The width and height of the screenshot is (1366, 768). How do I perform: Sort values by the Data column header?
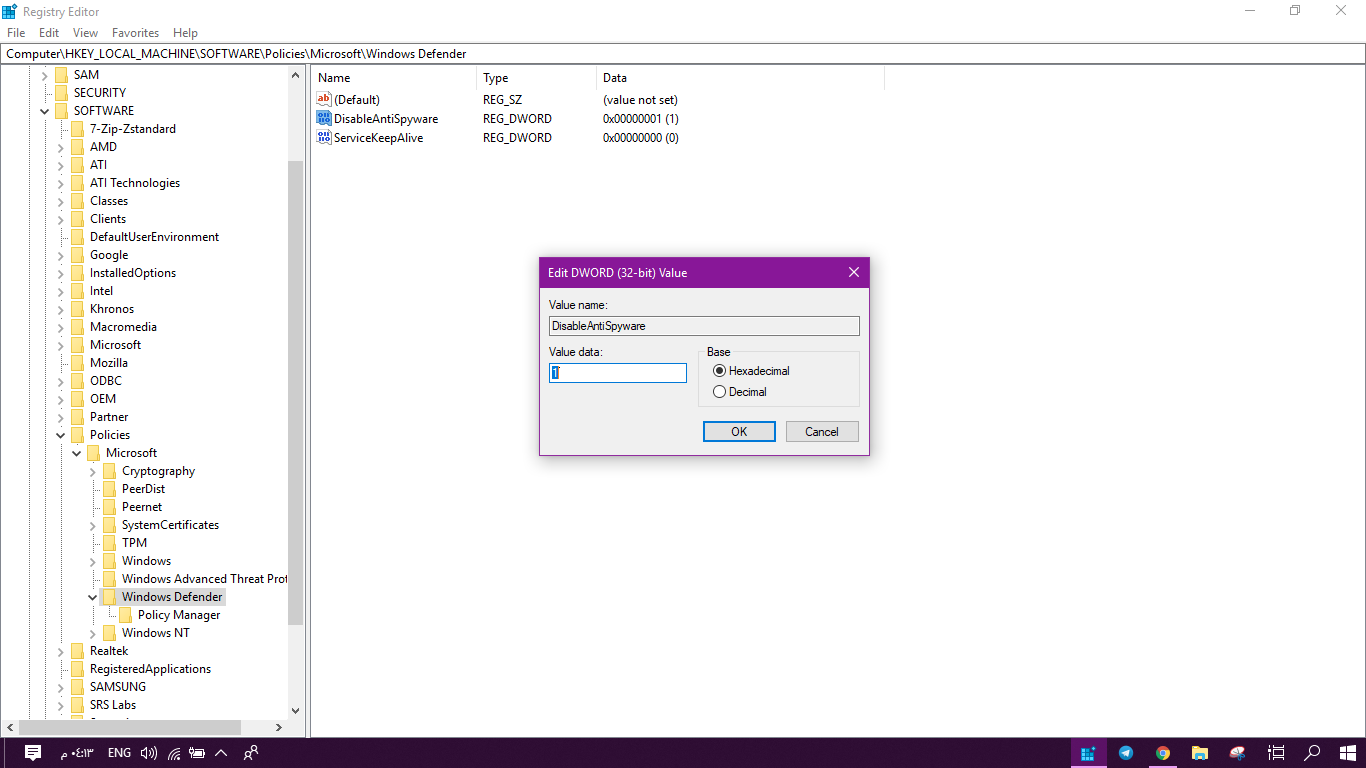(741, 78)
